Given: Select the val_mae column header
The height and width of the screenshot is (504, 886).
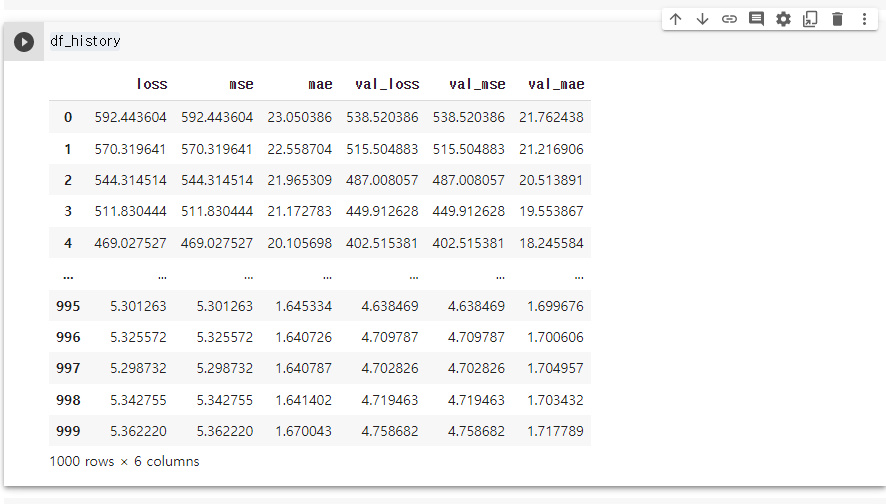Looking at the screenshot, I should click(x=556, y=84).
